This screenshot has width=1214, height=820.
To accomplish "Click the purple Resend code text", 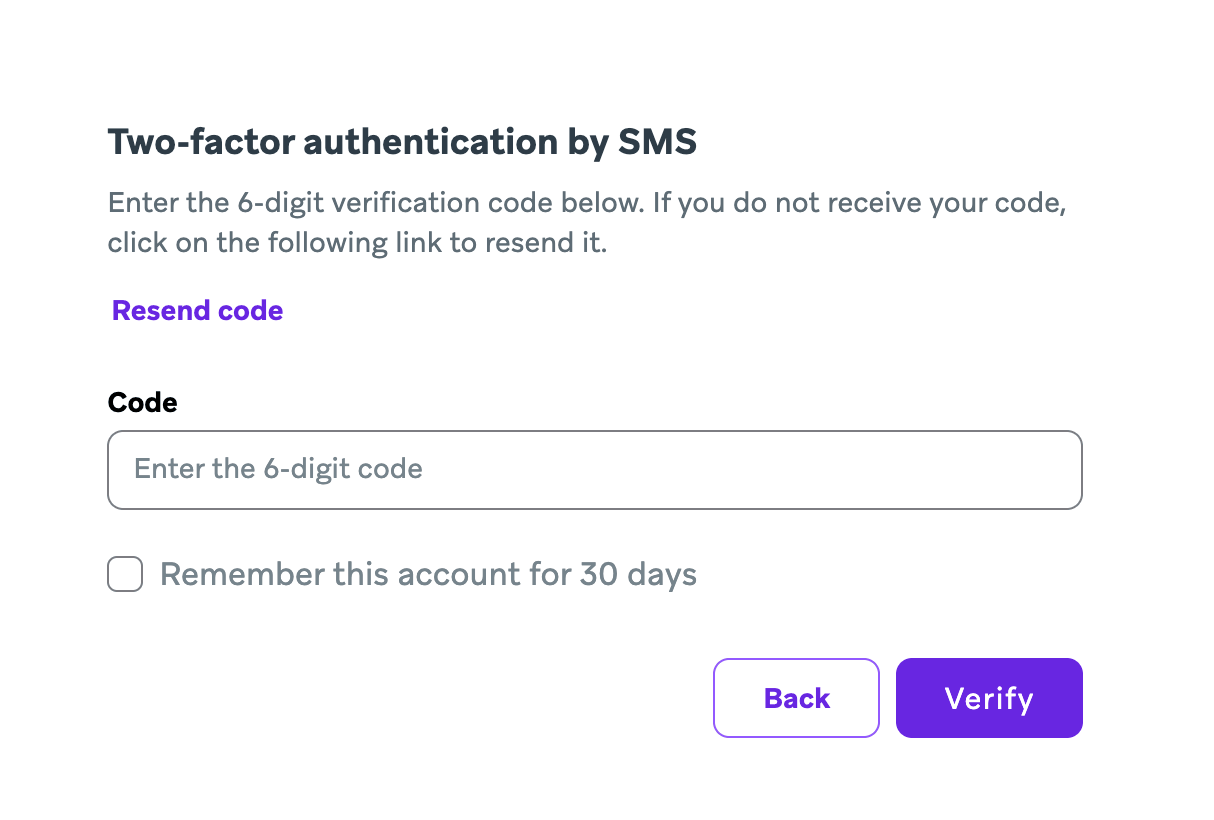I will 197,311.
